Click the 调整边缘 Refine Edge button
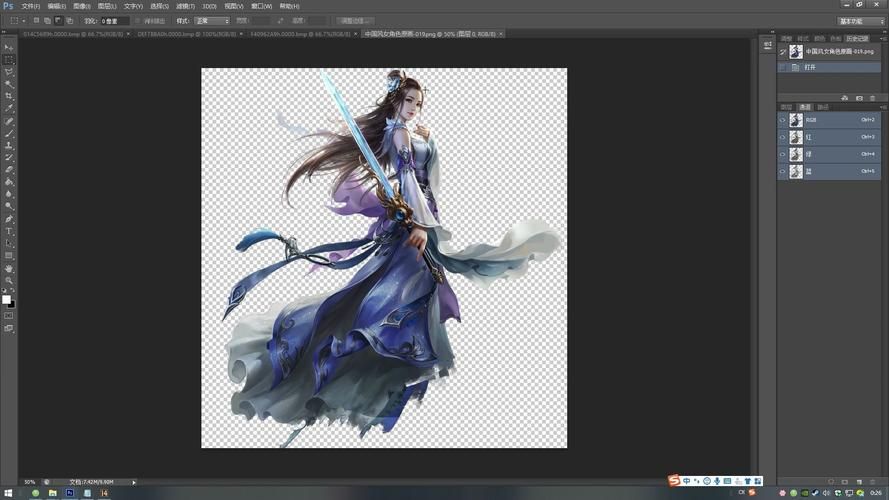 (x=354, y=21)
